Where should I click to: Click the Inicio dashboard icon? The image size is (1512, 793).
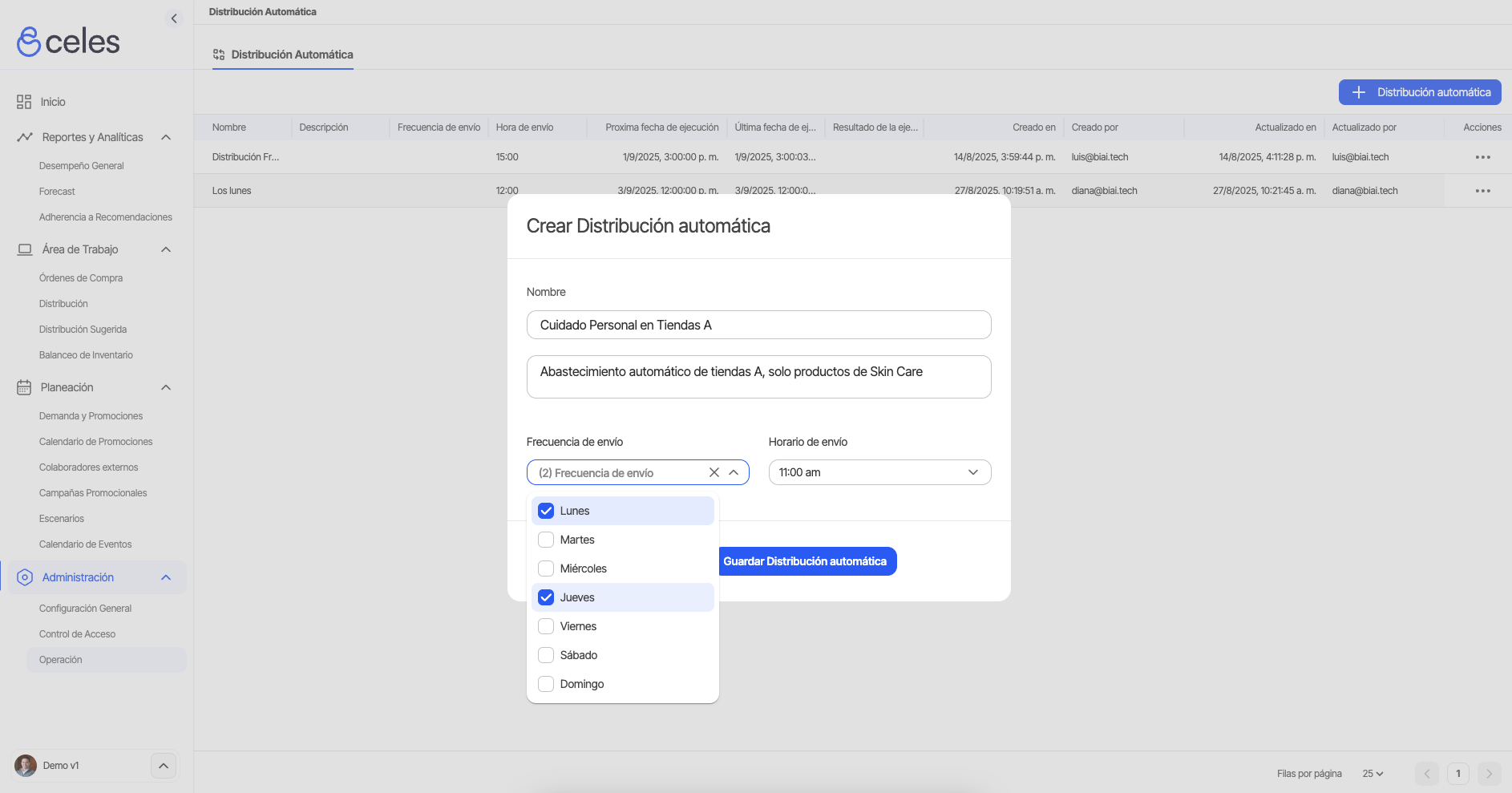(24, 102)
